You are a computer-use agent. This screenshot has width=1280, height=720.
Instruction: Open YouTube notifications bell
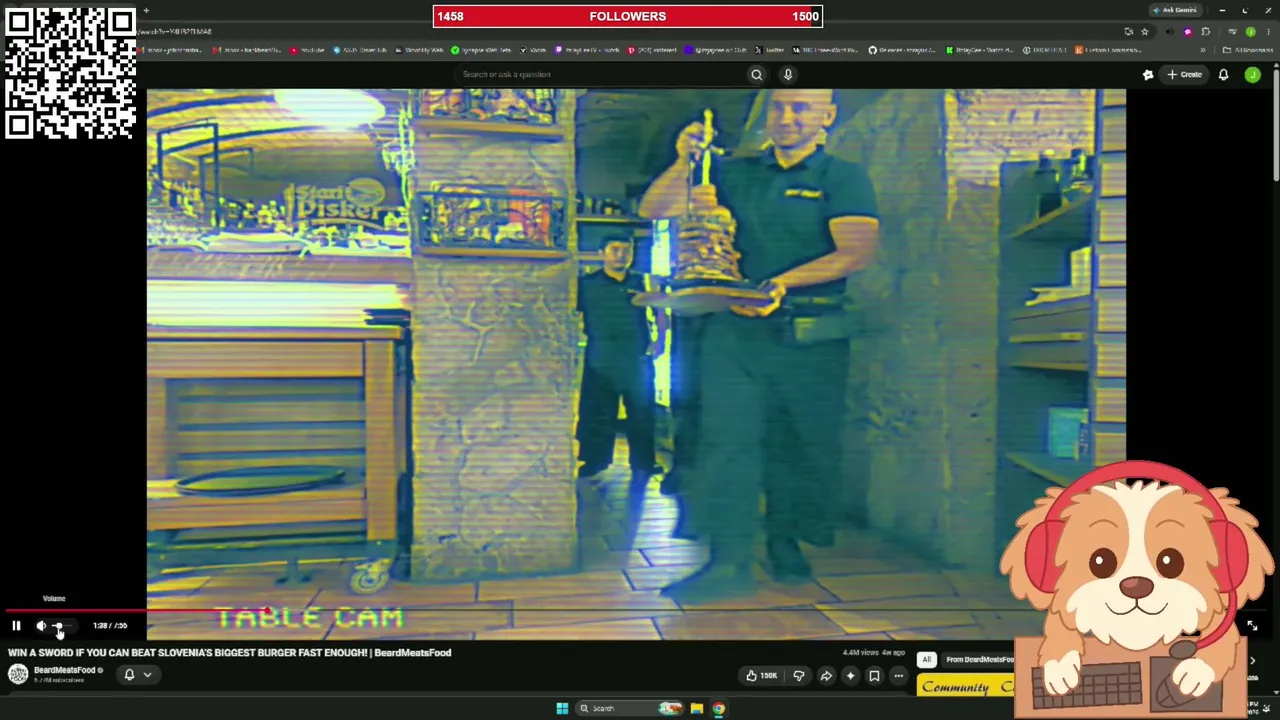click(1223, 74)
